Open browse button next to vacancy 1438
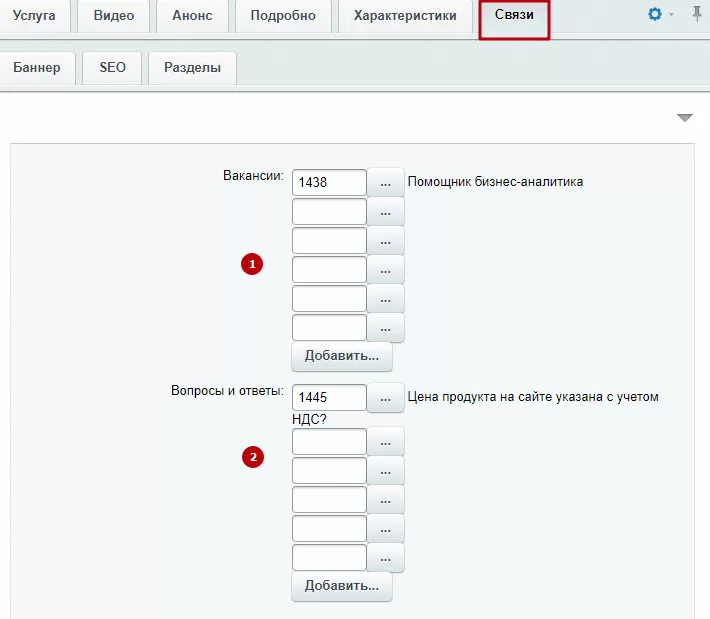The height and width of the screenshot is (619, 710). pyautogui.click(x=385, y=182)
